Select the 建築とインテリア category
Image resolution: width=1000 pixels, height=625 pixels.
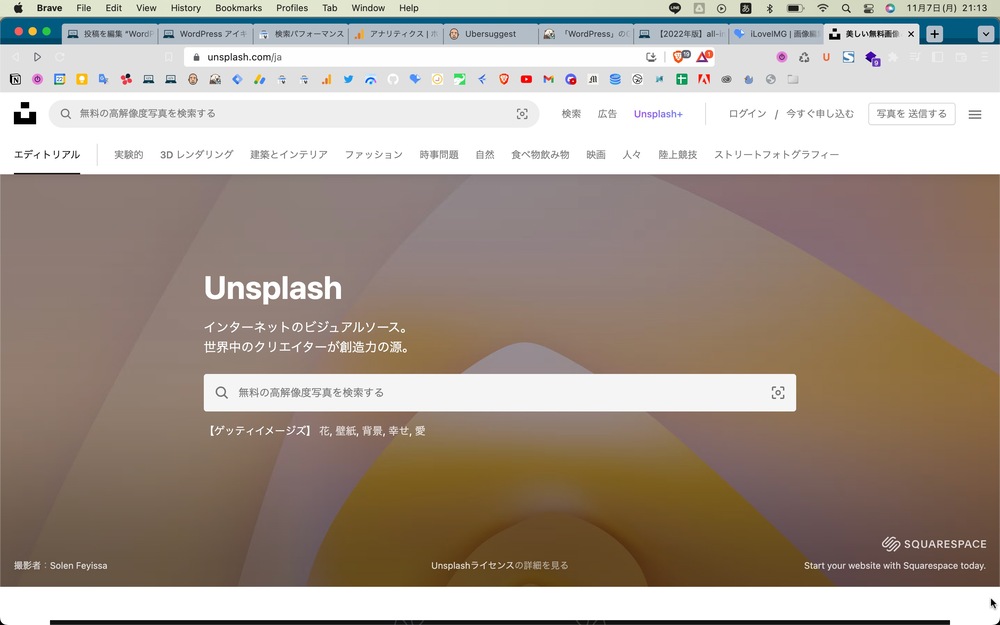pos(289,154)
